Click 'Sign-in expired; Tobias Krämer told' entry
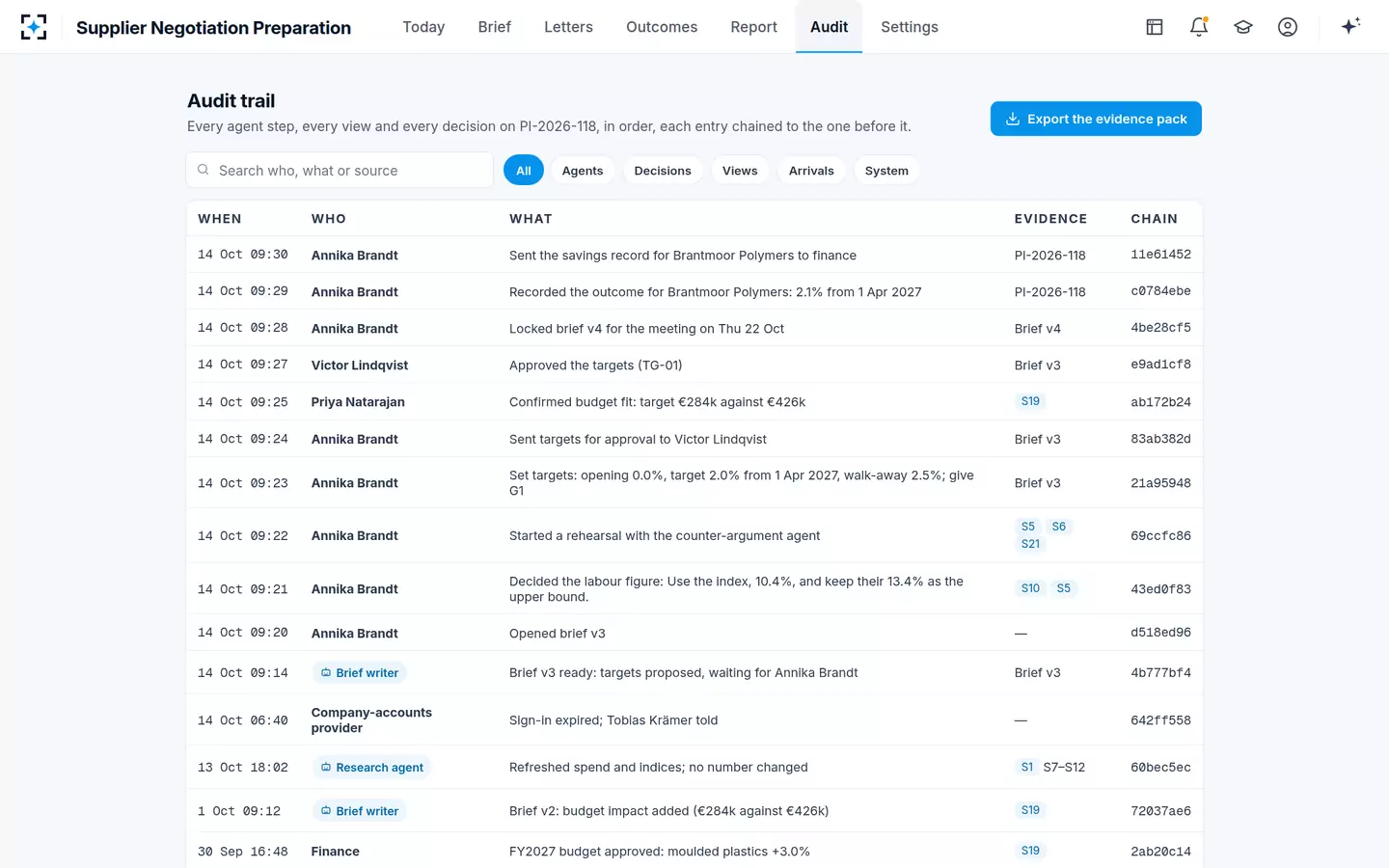This screenshot has width=1389, height=868. [613, 720]
